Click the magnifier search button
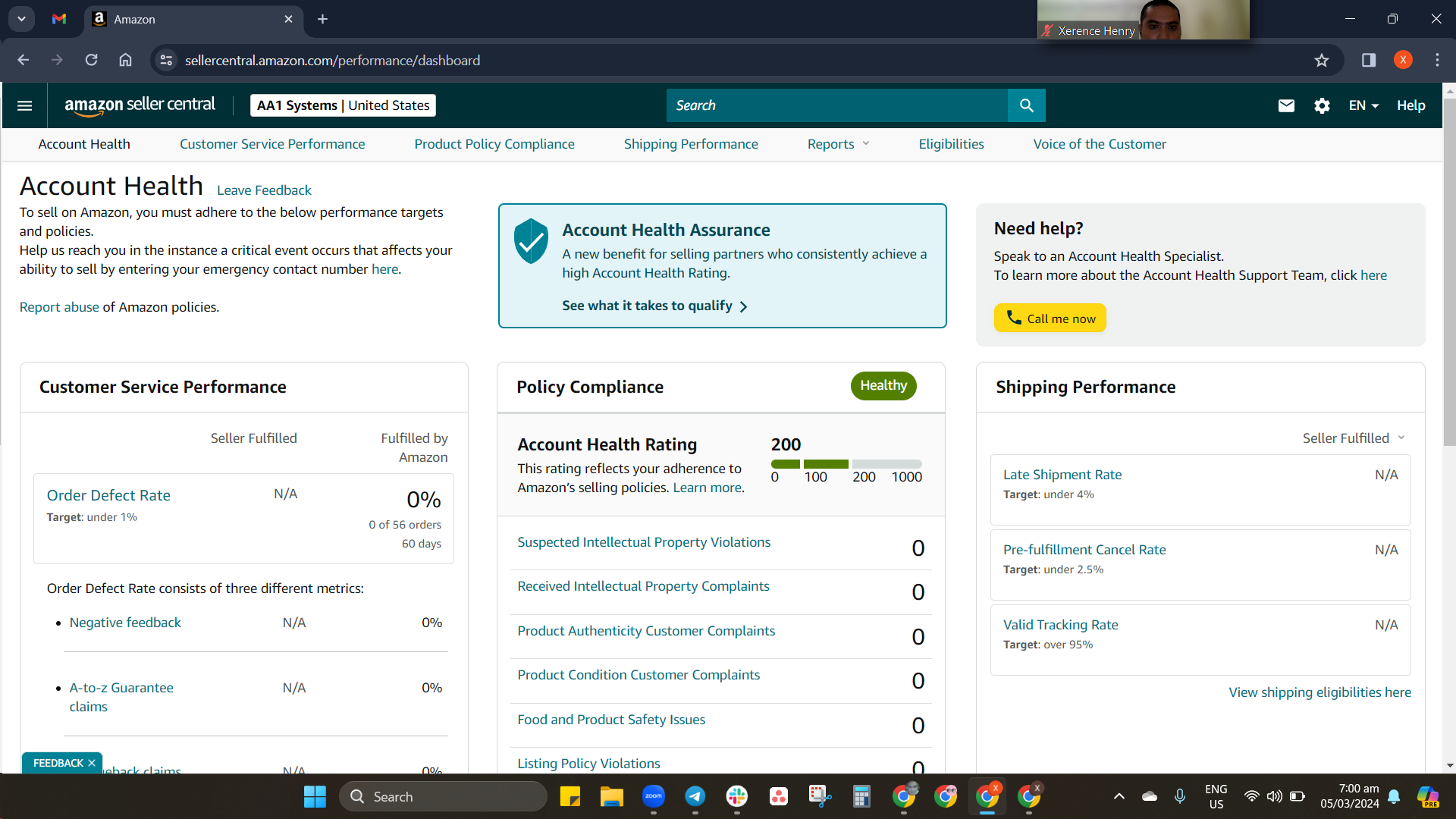Image resolution: width=1456 pixels, height=819 pixels. click(1027, 105)
